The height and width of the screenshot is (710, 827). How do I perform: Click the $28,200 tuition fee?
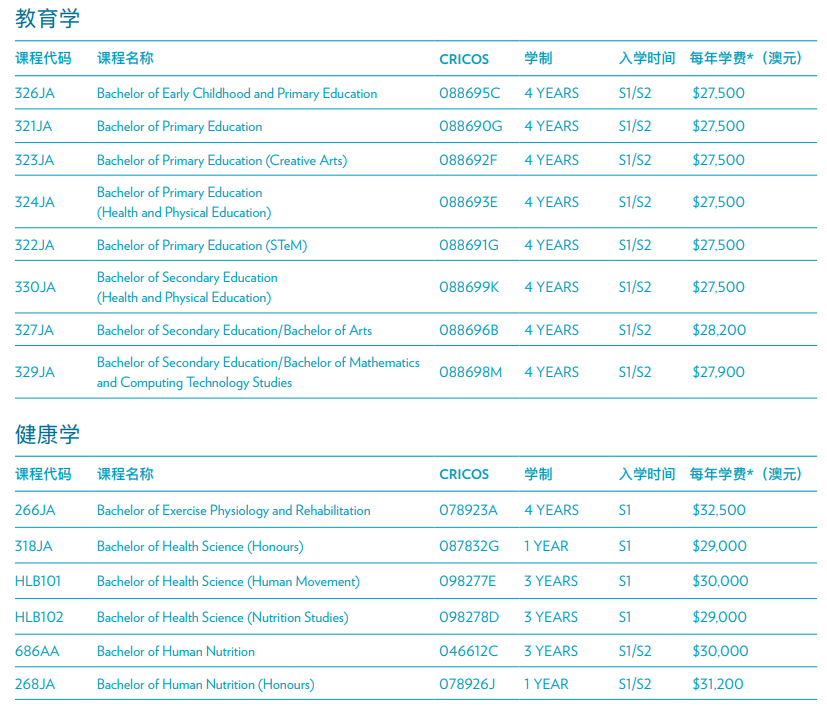tap(719, 331)
